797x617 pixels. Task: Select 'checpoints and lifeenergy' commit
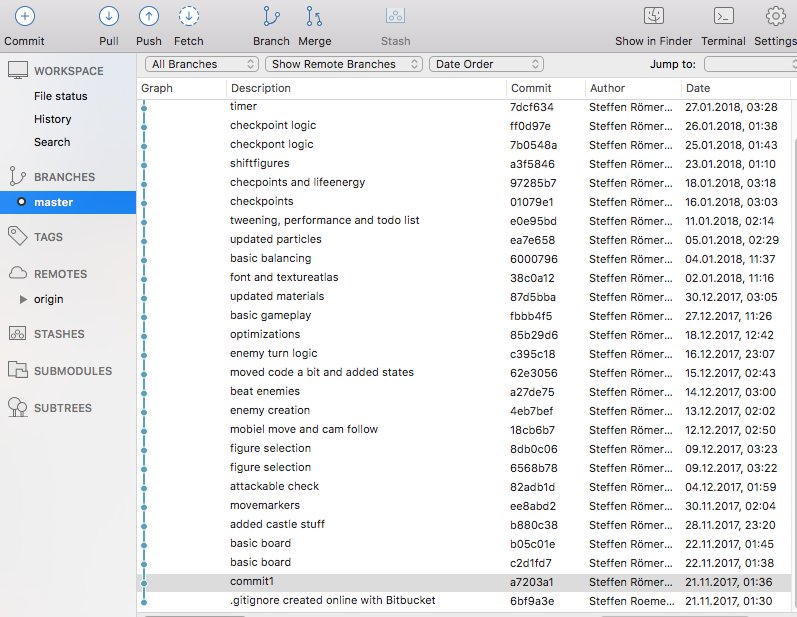(x=464, y=182)
